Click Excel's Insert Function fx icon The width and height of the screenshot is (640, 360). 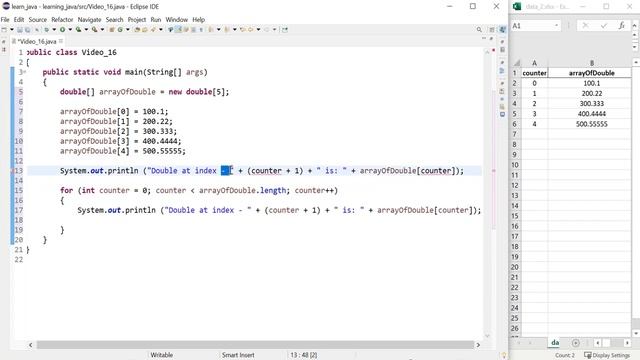621,25
